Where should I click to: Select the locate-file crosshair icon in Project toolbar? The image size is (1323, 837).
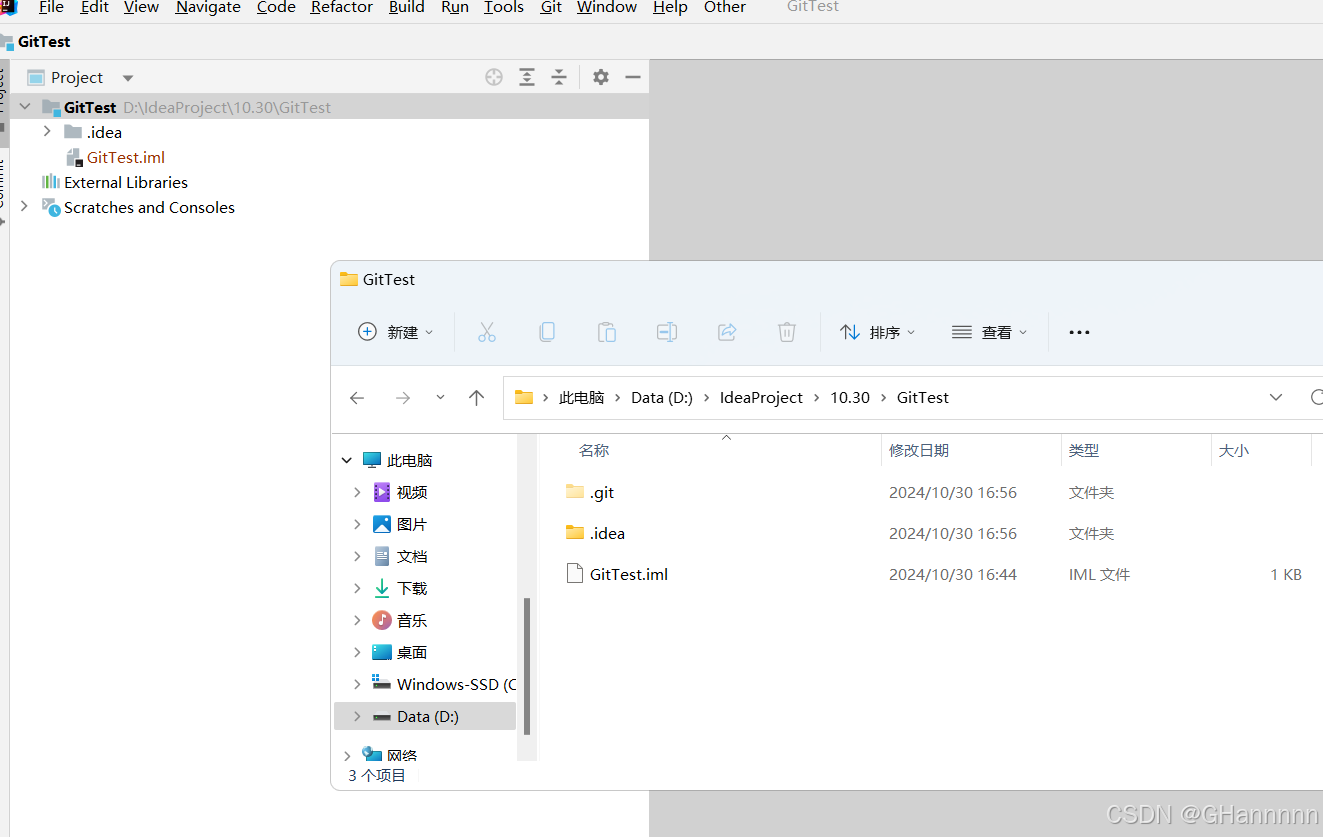(x=493, y=77)
